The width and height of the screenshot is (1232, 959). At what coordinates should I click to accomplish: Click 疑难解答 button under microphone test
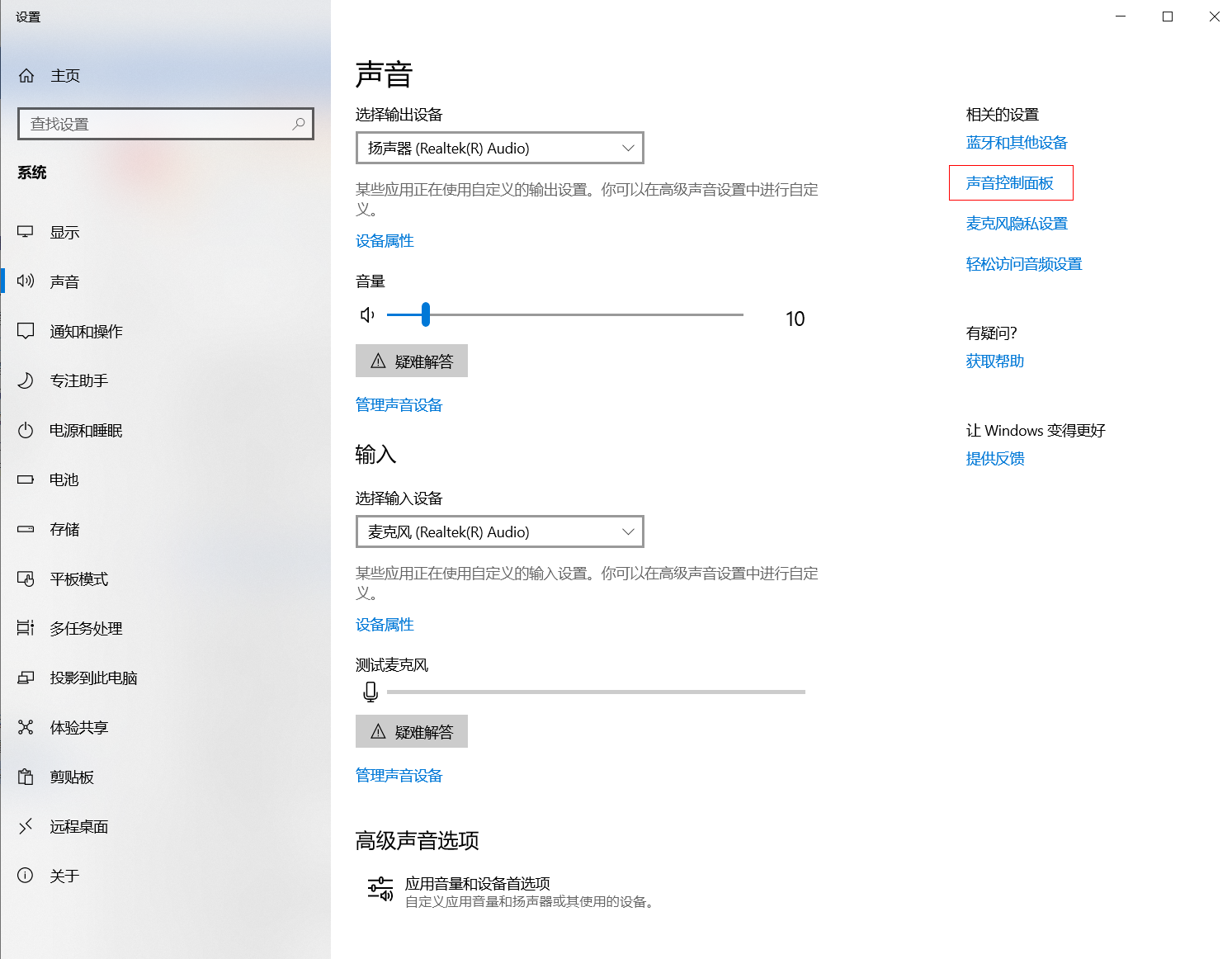[x=412, y=732]
